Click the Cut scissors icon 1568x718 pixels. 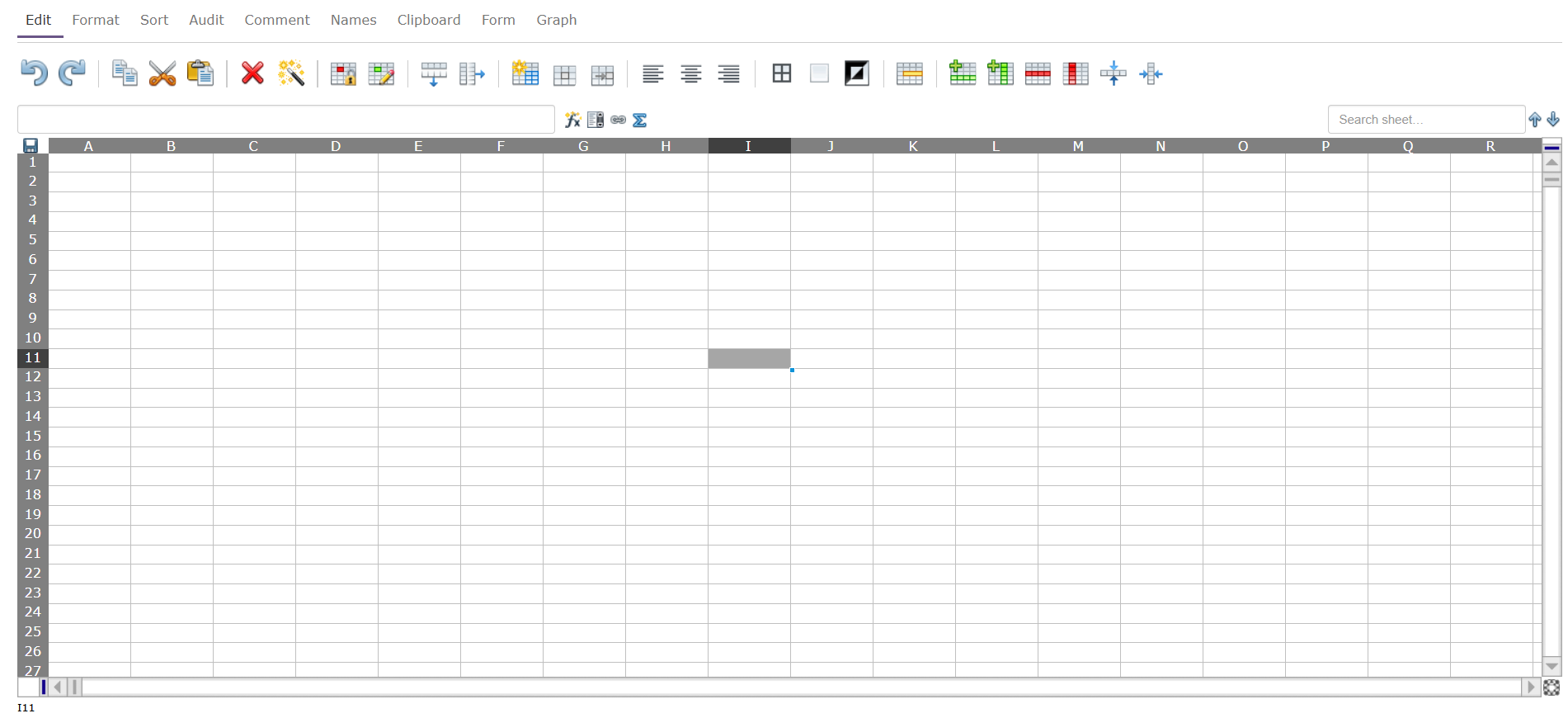pos(162,73)
